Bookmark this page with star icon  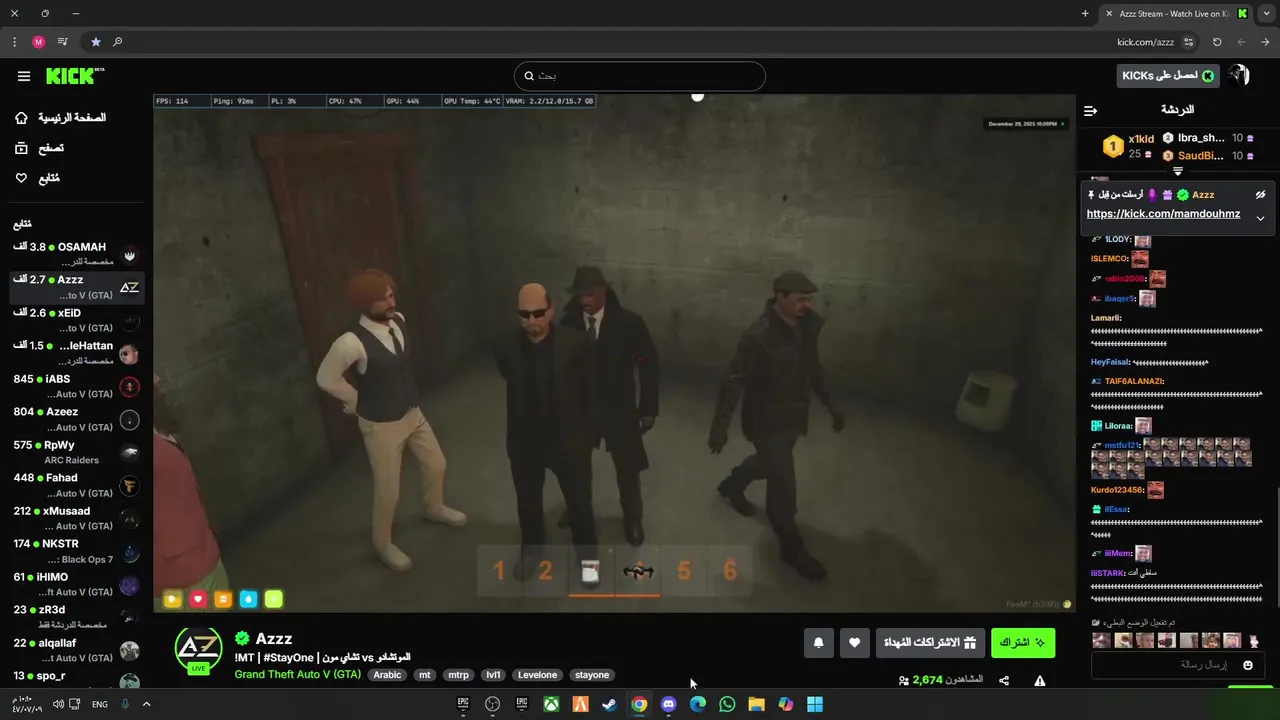click(x=96, y=42)
